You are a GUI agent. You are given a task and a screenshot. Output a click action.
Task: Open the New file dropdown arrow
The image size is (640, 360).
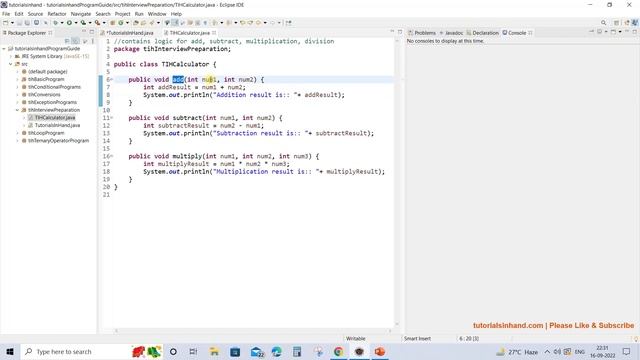pos(12,23)
